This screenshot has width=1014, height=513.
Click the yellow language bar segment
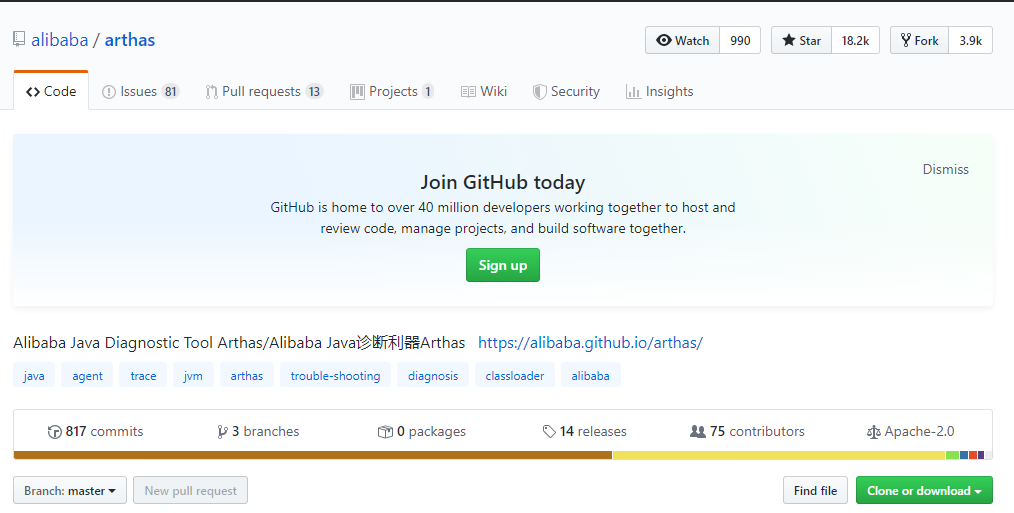point(779,455)
